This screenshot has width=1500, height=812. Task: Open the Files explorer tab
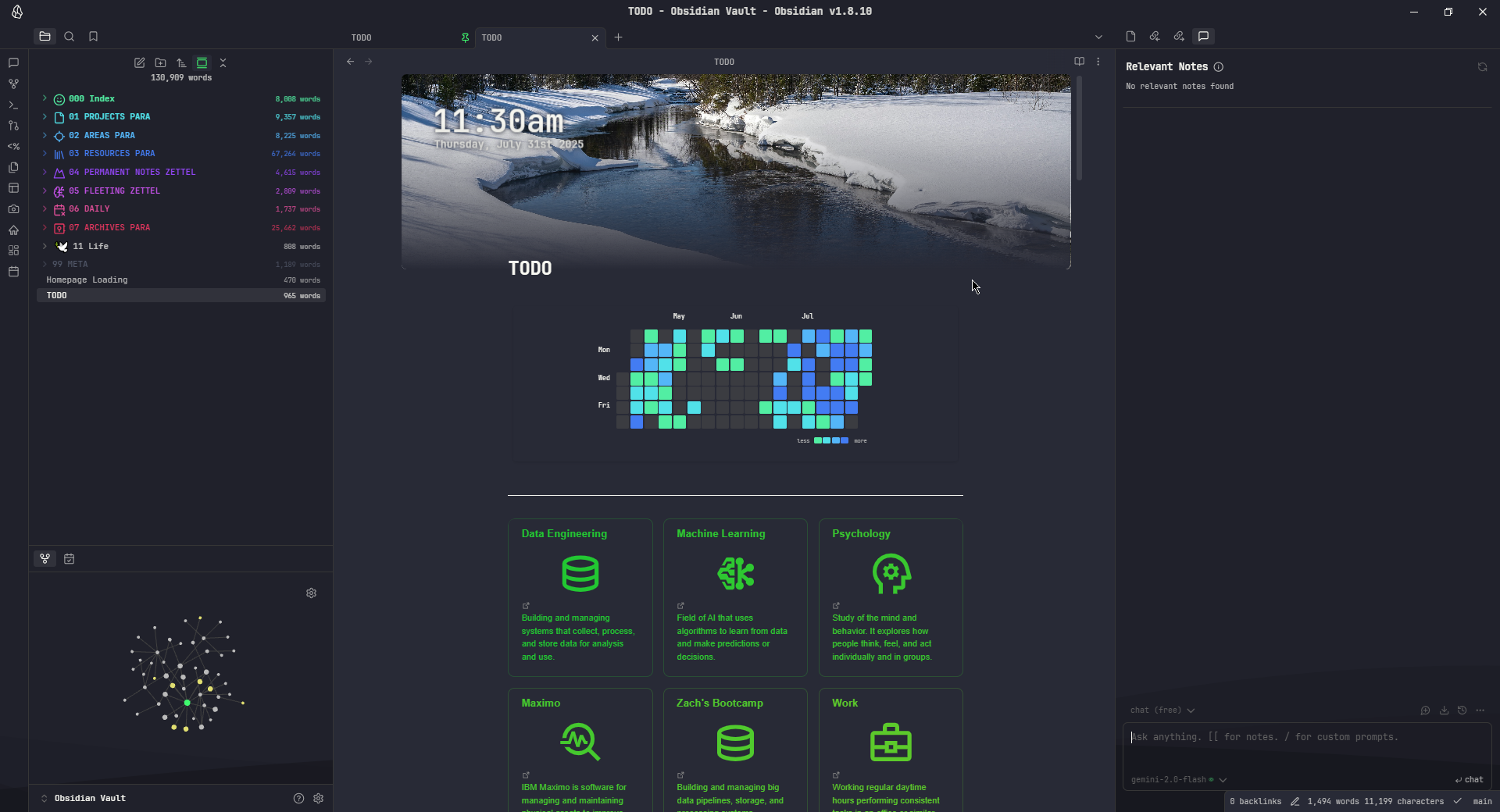[x=45, y=37]
